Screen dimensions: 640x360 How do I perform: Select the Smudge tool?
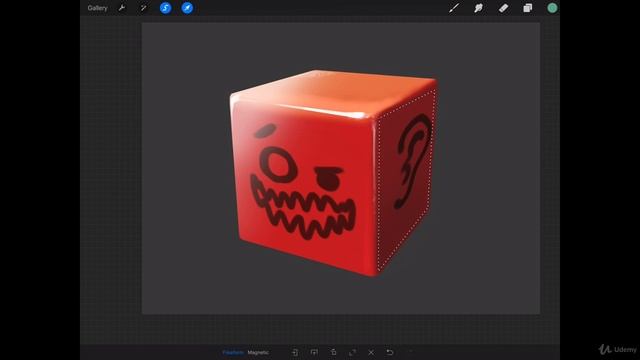point(478,8)
